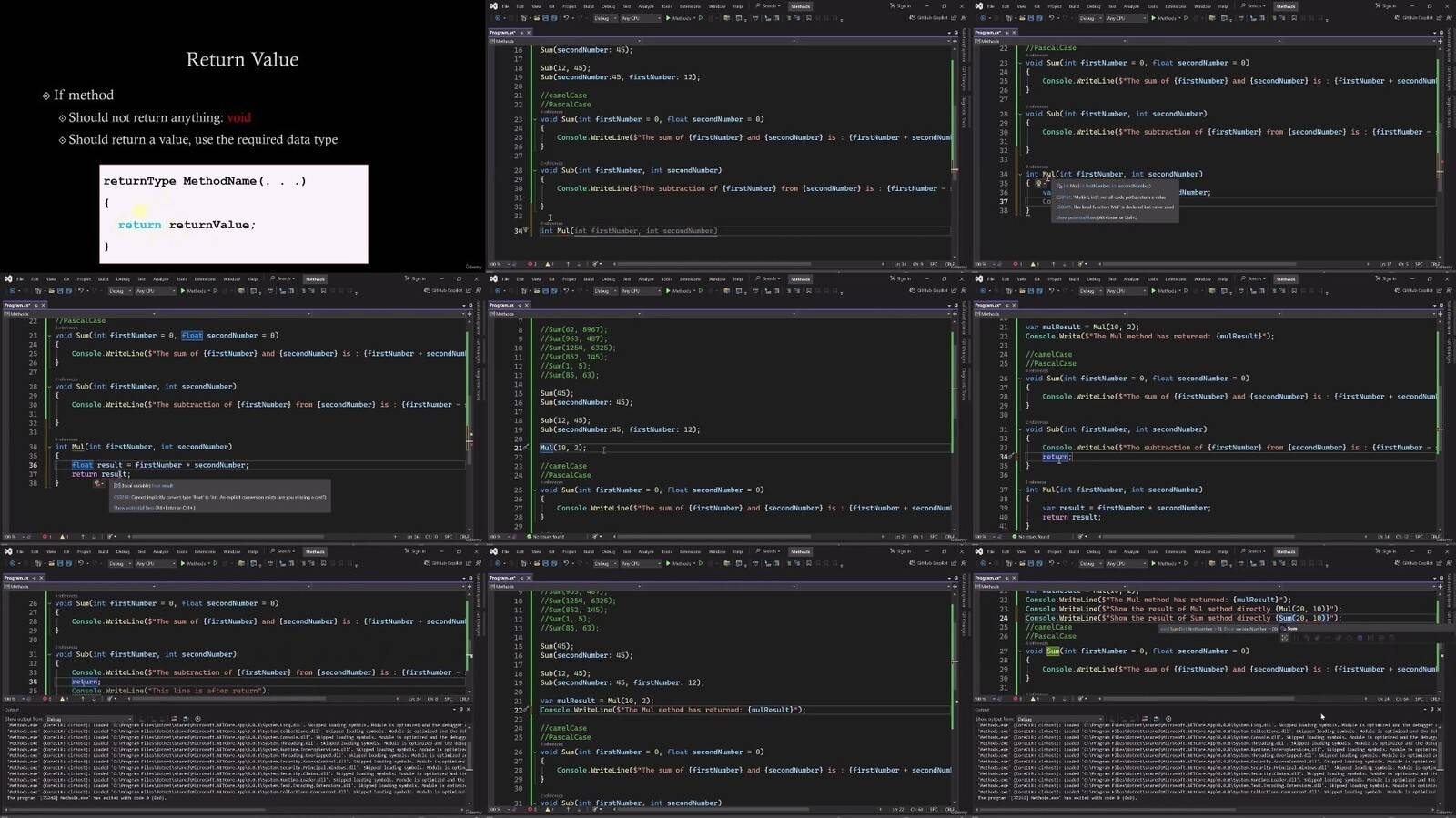Toggle auto-hide pin on bottom-left Output panel
The height and width of the screenshot is (818, 1456).
click(x=463, y=709)
